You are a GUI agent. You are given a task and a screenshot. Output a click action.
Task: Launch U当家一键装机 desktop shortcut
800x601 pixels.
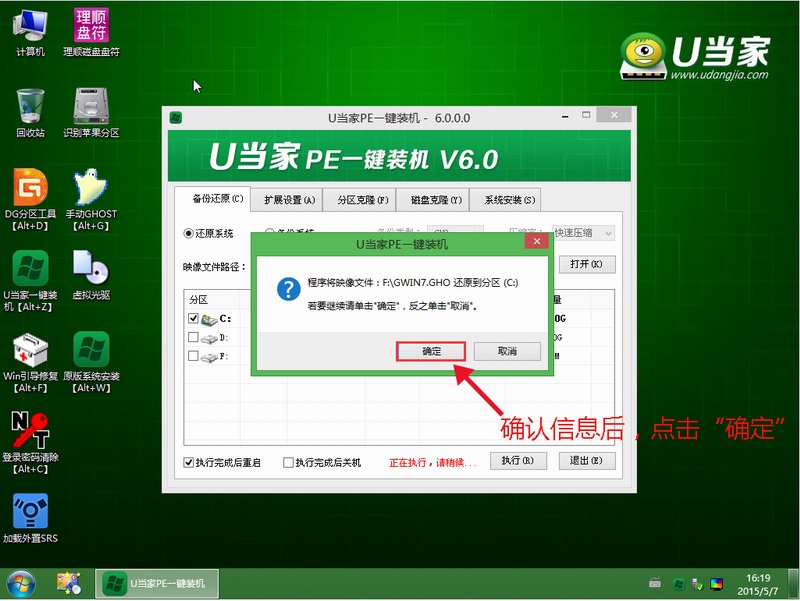(x=30, y=281)
